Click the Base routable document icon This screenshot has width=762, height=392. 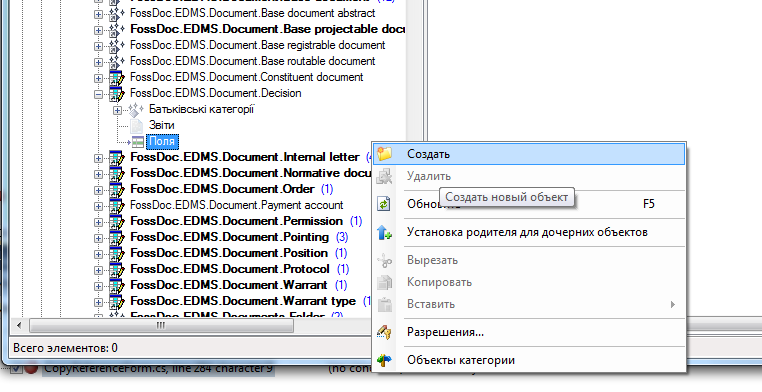(117, 62)
